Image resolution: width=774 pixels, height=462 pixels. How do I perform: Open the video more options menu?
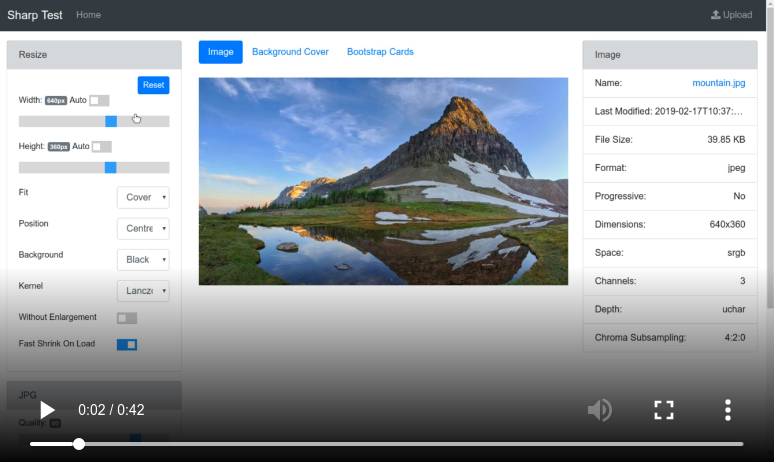click(728, 410)
